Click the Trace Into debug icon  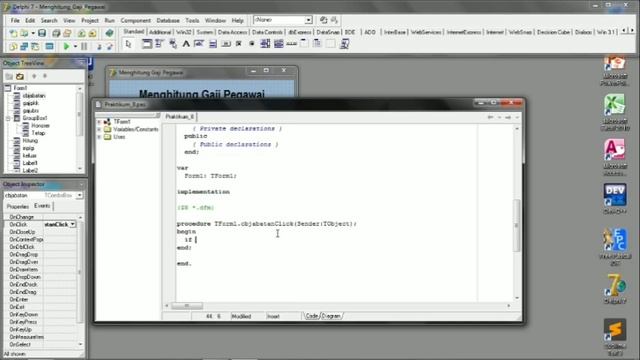[x=99, y=46]
